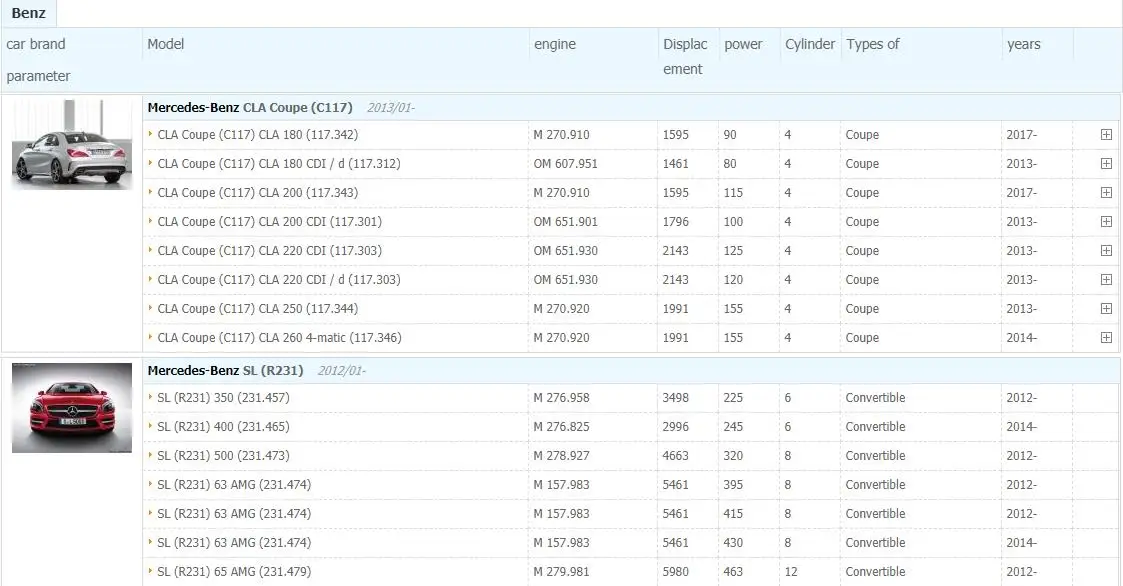Select the Mercedes-Benz CLA Coupe (C117) group header
This screenshot has height=586, width=1123.
[250, 107]
